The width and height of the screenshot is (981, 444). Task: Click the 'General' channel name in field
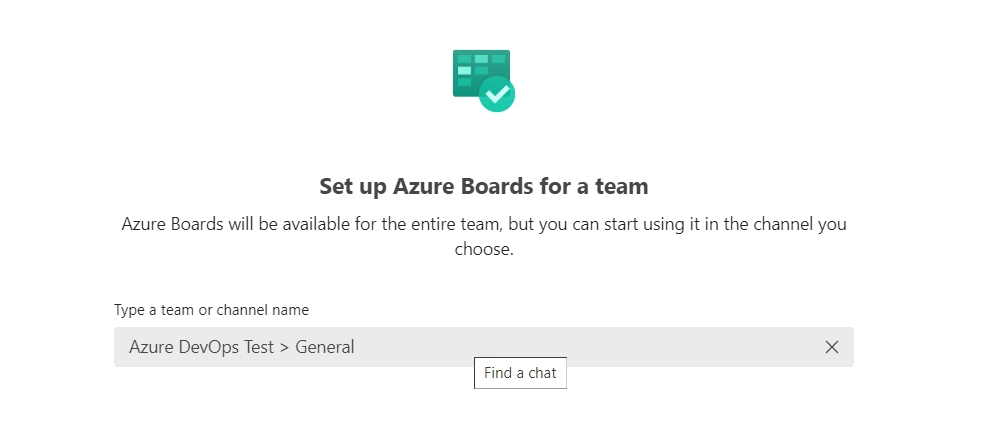[x=325, y=346]
